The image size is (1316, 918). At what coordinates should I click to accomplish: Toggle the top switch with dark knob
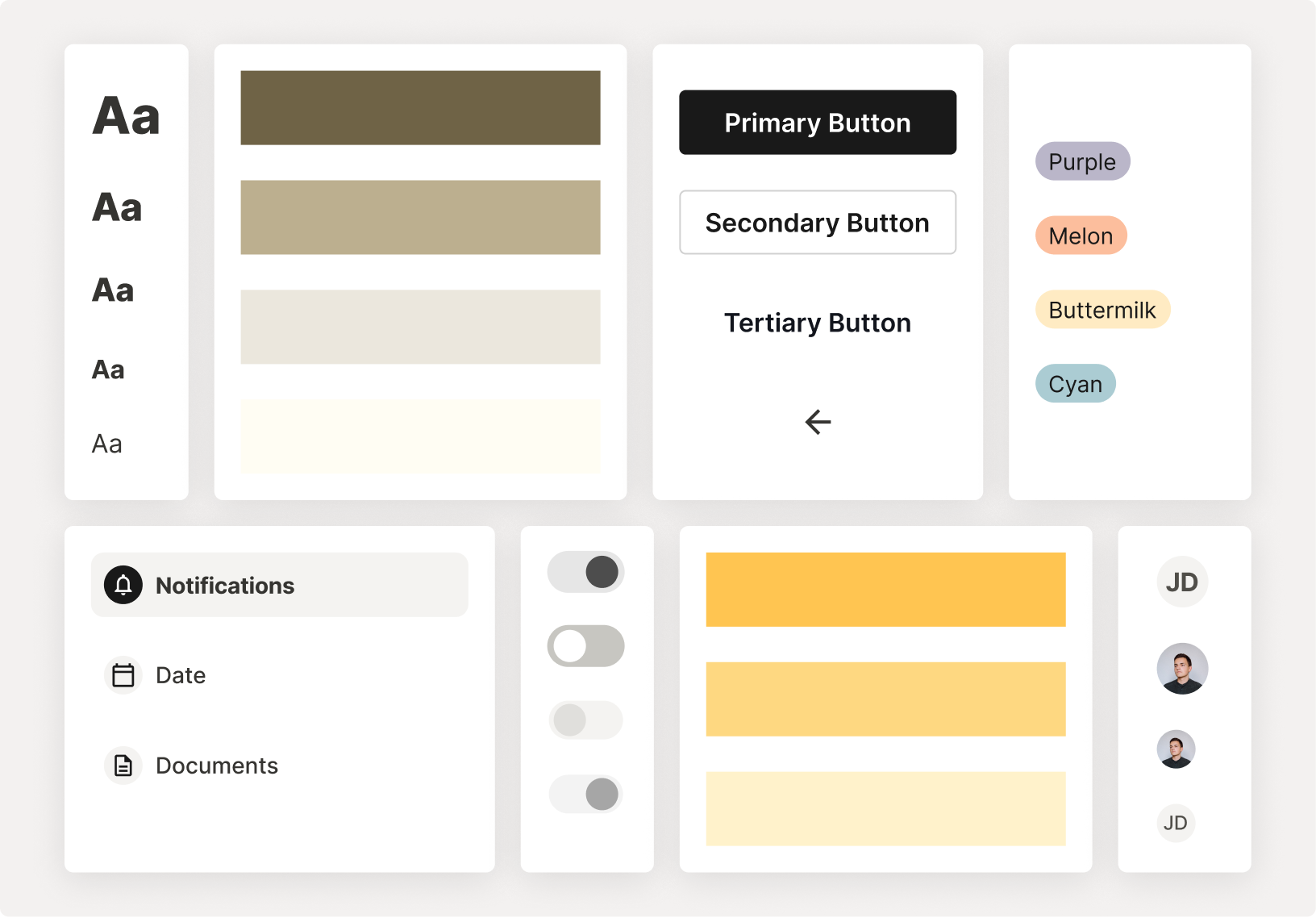pos(586,572)
